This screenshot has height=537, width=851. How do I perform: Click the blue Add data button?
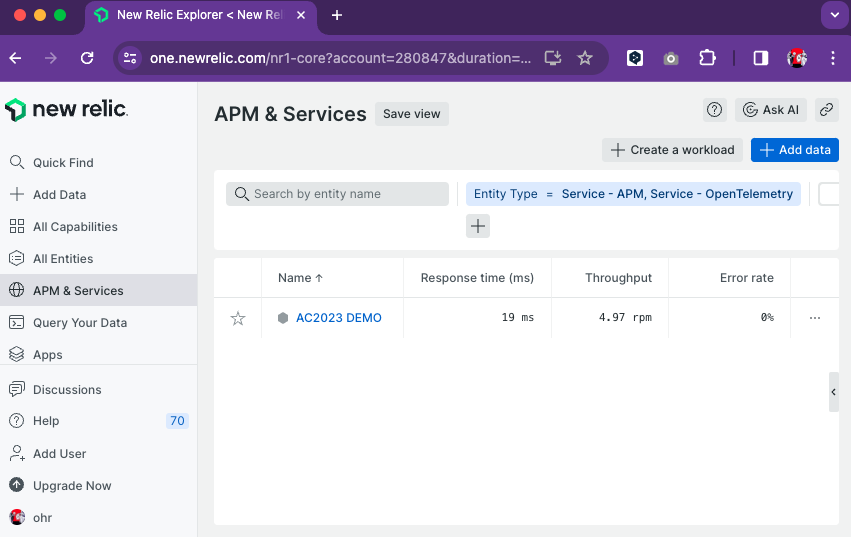pos(795,150)
